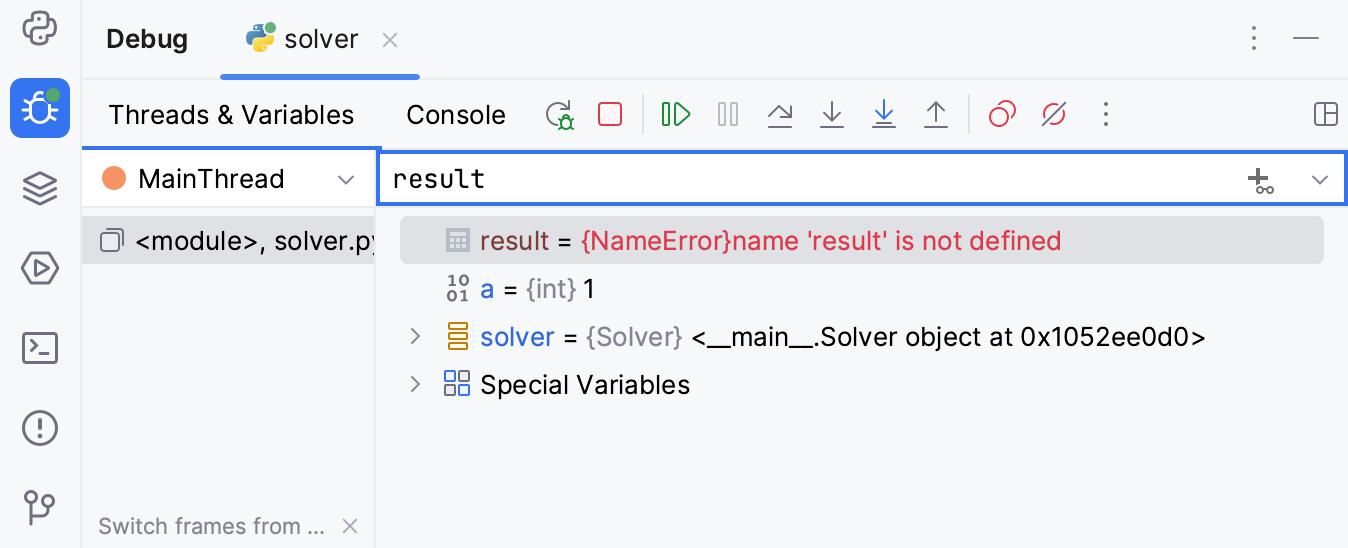Image resolution: width=1348 pixels, height=548 pixels.
Task: Open the Python Packages tool window
Action: pos(40,188)
